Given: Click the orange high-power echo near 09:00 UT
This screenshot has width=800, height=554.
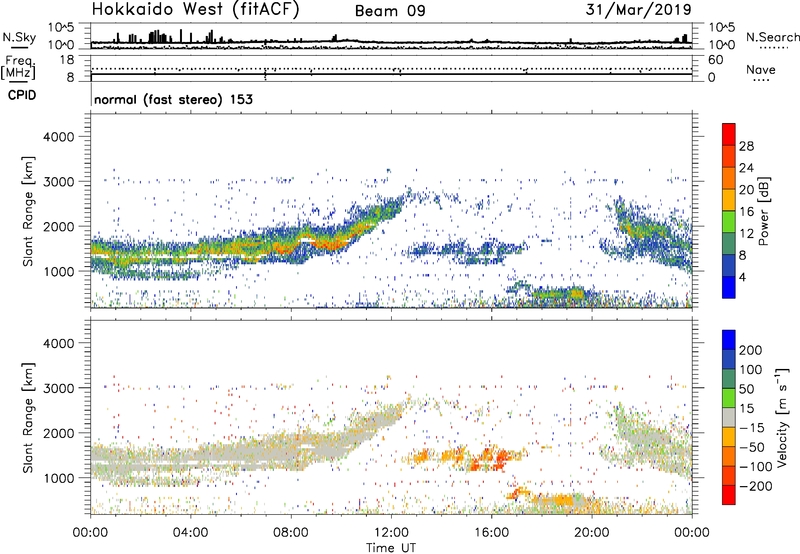Looking at the screenshot, I should coord(327,243).
